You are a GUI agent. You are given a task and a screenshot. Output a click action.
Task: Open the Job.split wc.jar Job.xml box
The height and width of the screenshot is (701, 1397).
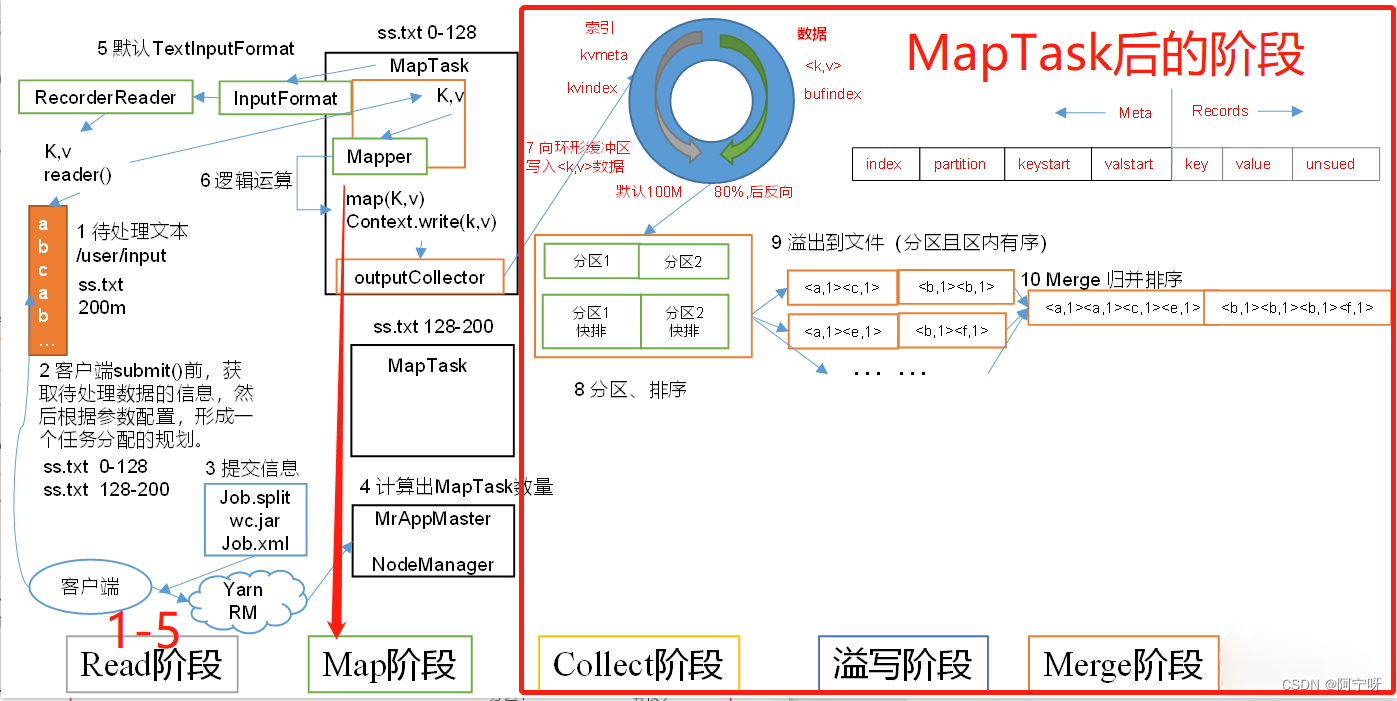pyautogui.click(x=255, y=519)
